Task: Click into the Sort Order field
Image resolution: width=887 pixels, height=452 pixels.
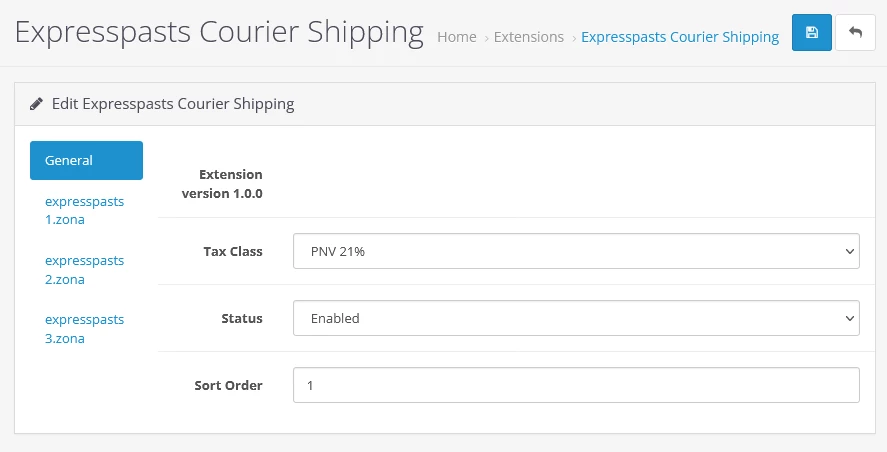Action: [x=576, y=385]
